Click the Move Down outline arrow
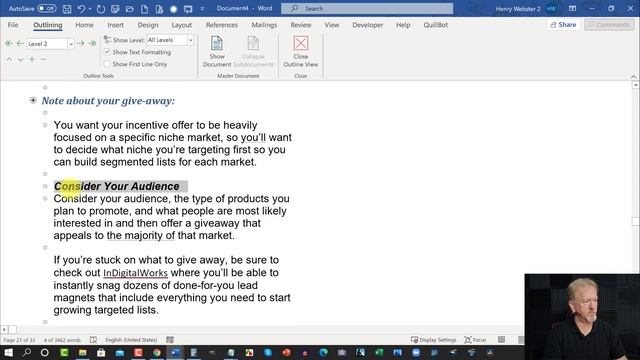Image resolution: width=640 pixels, height=360 pixels. (x=20, y=60)
